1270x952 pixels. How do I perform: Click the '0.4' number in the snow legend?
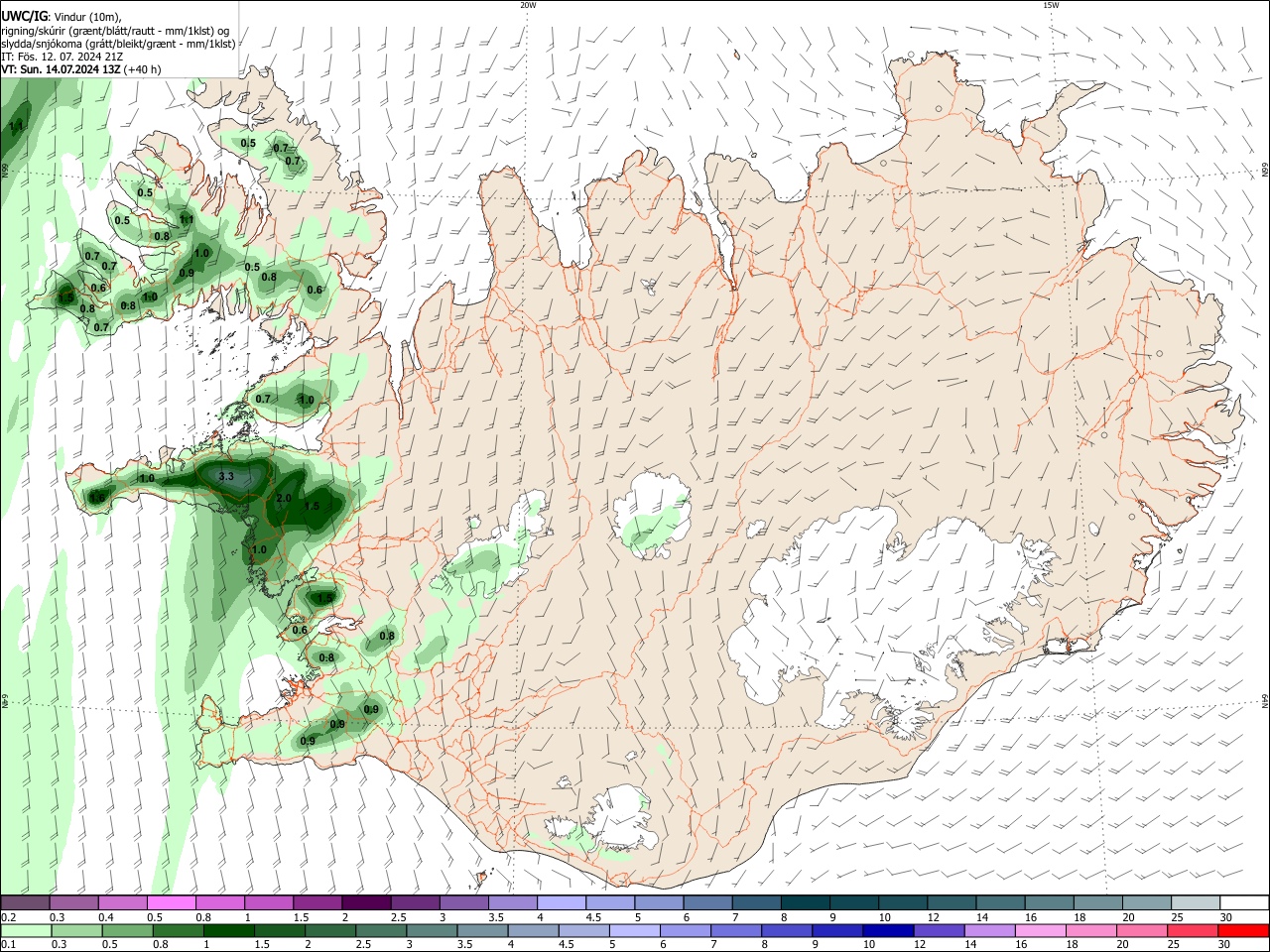[106, 917]
